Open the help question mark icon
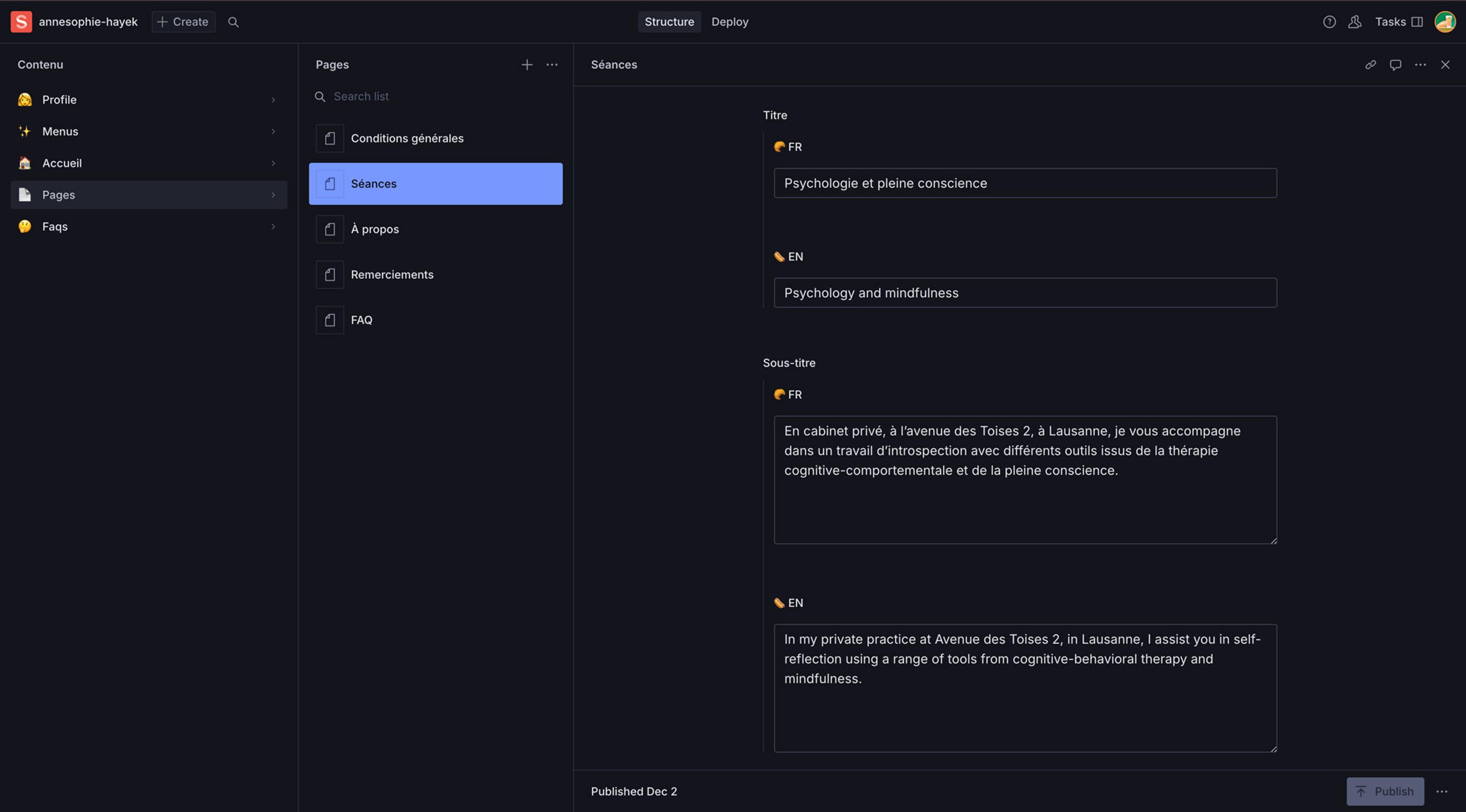The height and width of the screenshot is (812, 1466). [x=1329, y=22]
